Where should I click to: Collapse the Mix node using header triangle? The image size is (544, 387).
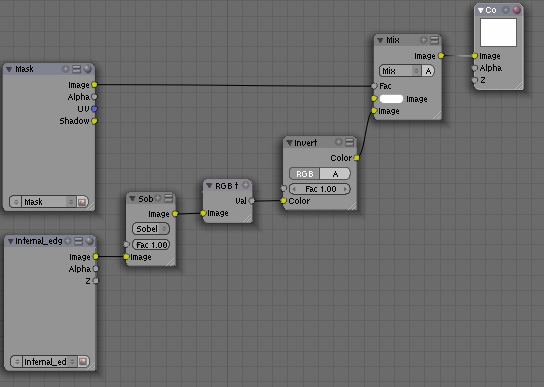point(380,40)
